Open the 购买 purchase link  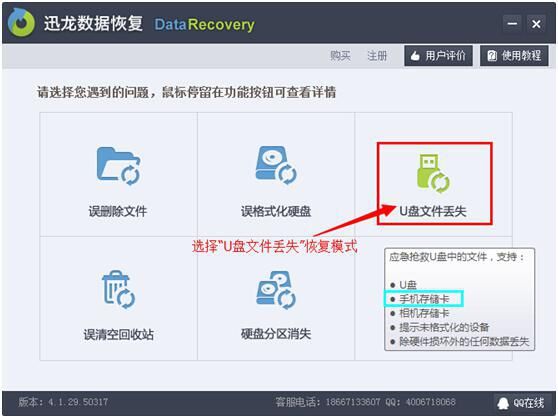point(340,55)
